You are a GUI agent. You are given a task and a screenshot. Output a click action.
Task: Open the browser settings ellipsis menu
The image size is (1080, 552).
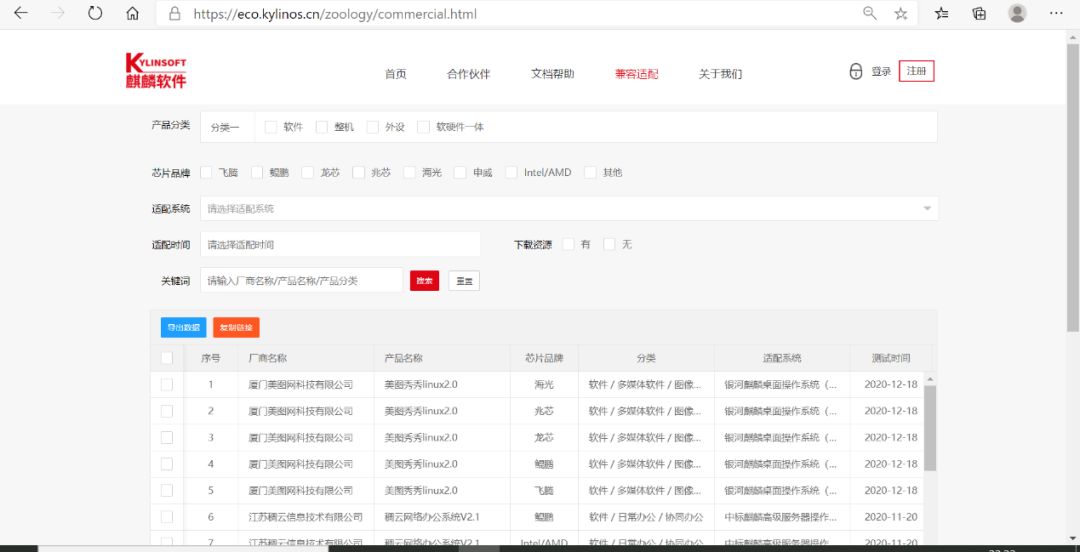[x=1055, y=13]
